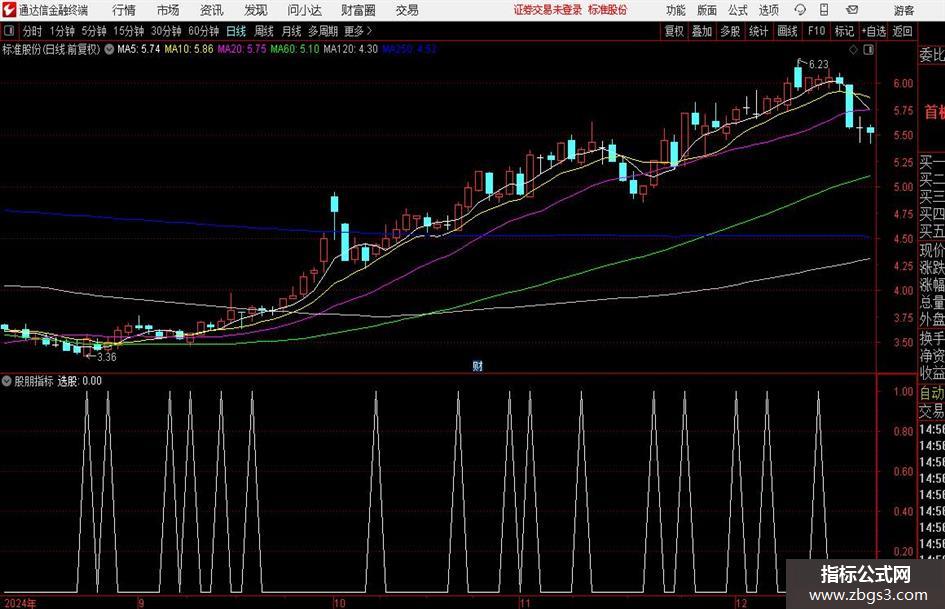Open the 交易 menu
Image resolution: width=945 pixels, height=609 pixels.
[407, 10]
